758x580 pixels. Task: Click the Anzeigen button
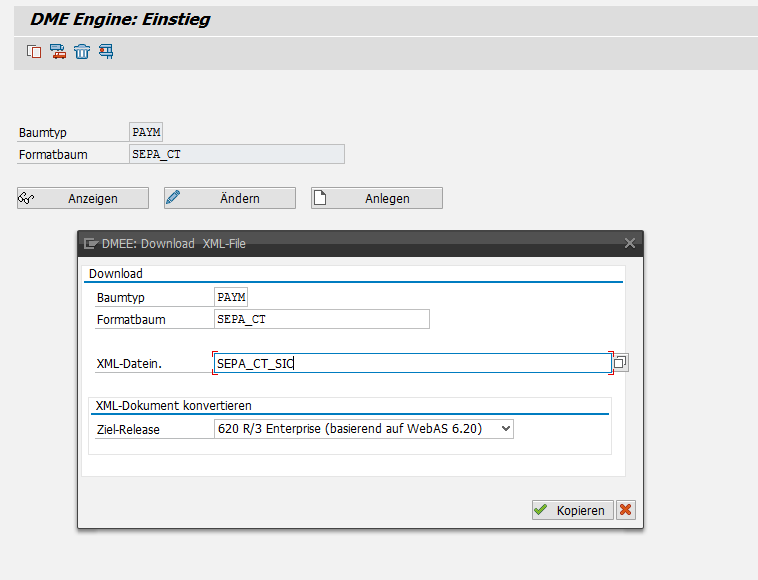pos(83,198)
